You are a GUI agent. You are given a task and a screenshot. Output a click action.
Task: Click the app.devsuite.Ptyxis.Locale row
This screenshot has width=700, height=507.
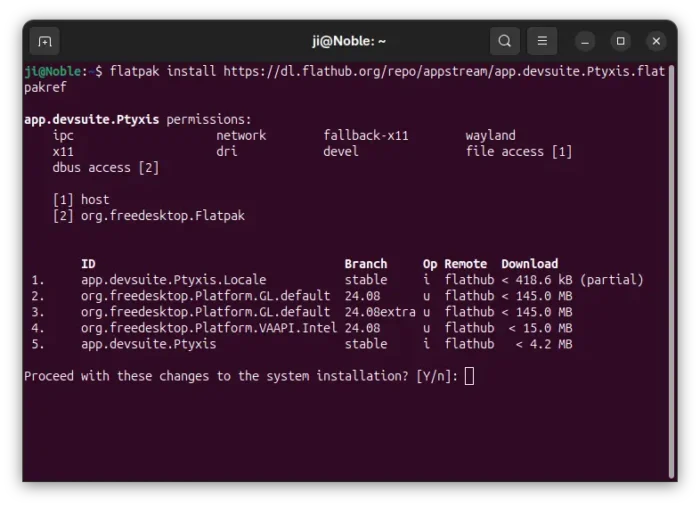pos(188,280)
